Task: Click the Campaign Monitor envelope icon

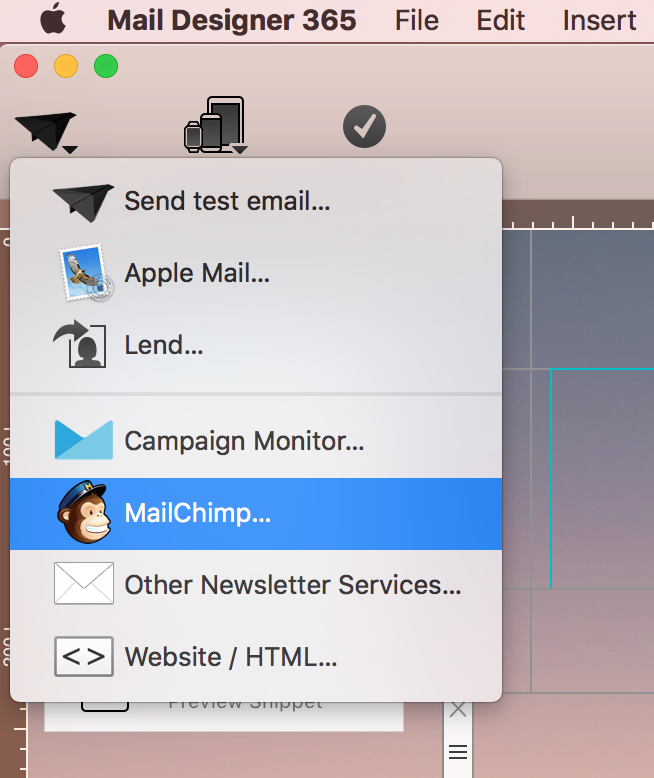Action: click(x=83, y=440)
